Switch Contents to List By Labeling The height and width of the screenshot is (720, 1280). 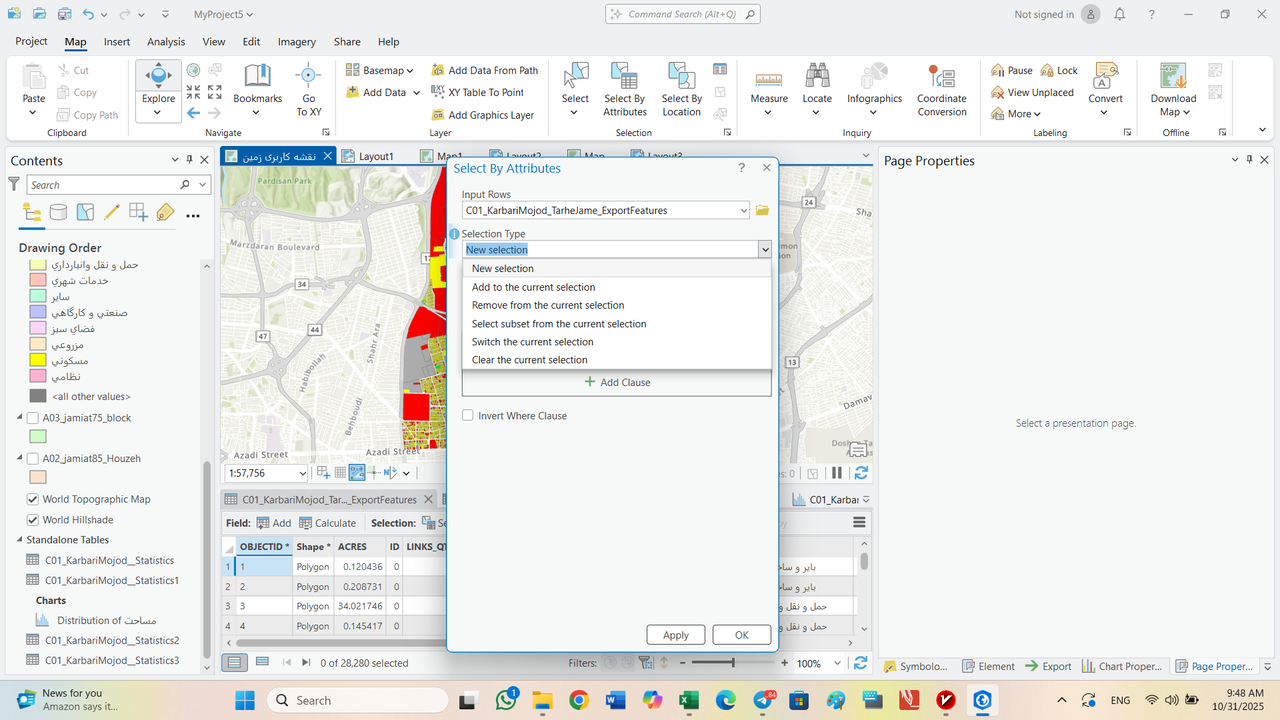(x=165, y=212)
